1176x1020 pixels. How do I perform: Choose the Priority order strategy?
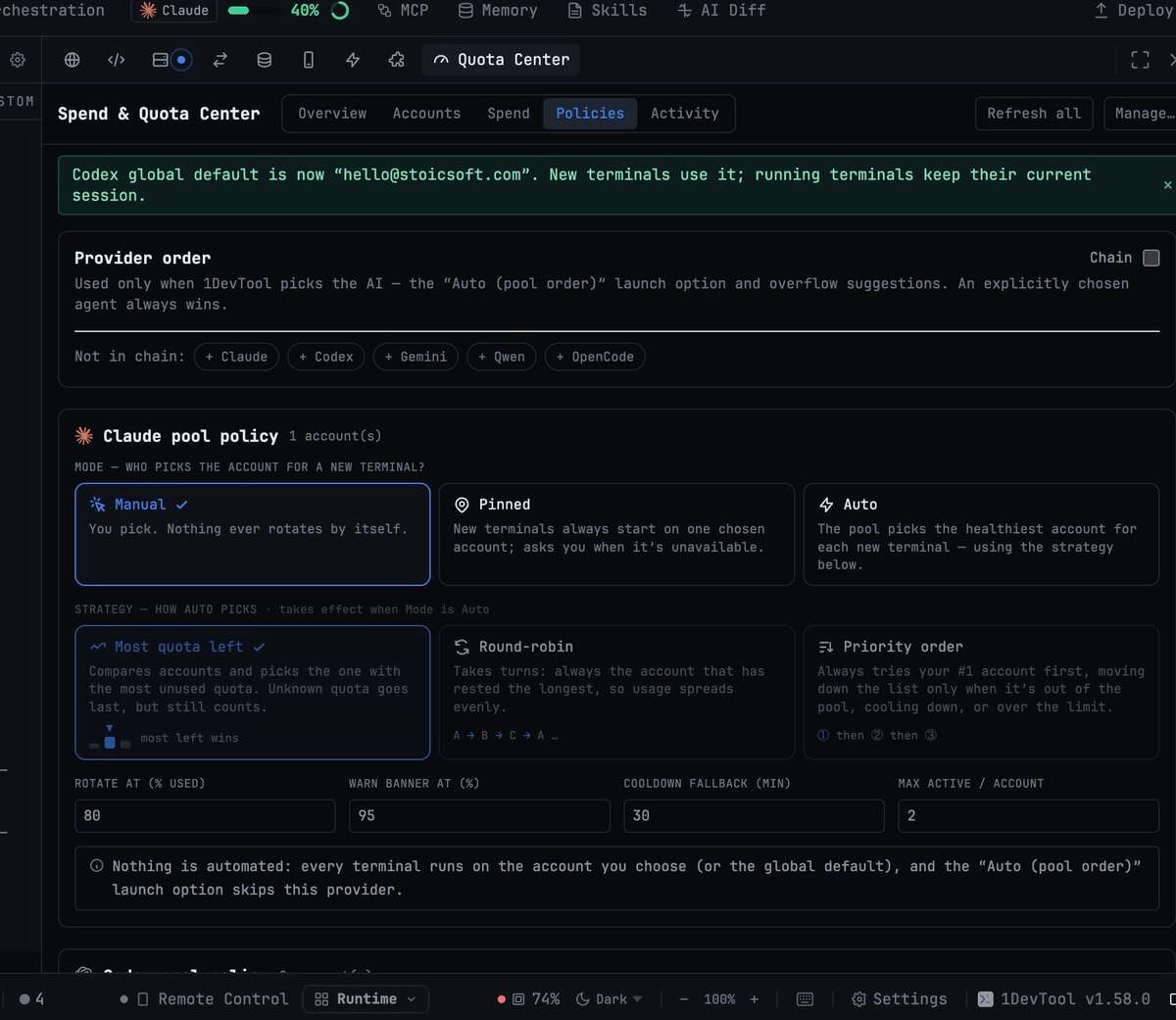[x=981, y=693]
